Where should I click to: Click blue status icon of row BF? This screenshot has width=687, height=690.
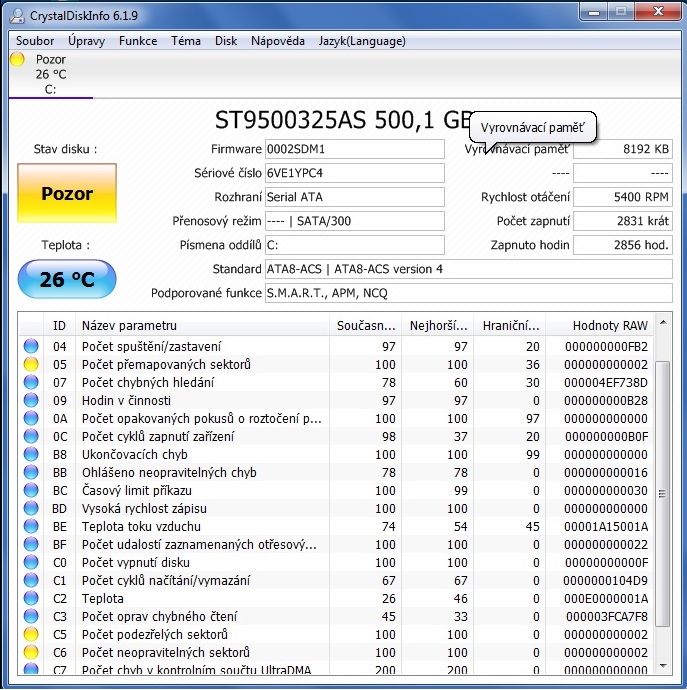pyautogui.click(x=31, y=545)
